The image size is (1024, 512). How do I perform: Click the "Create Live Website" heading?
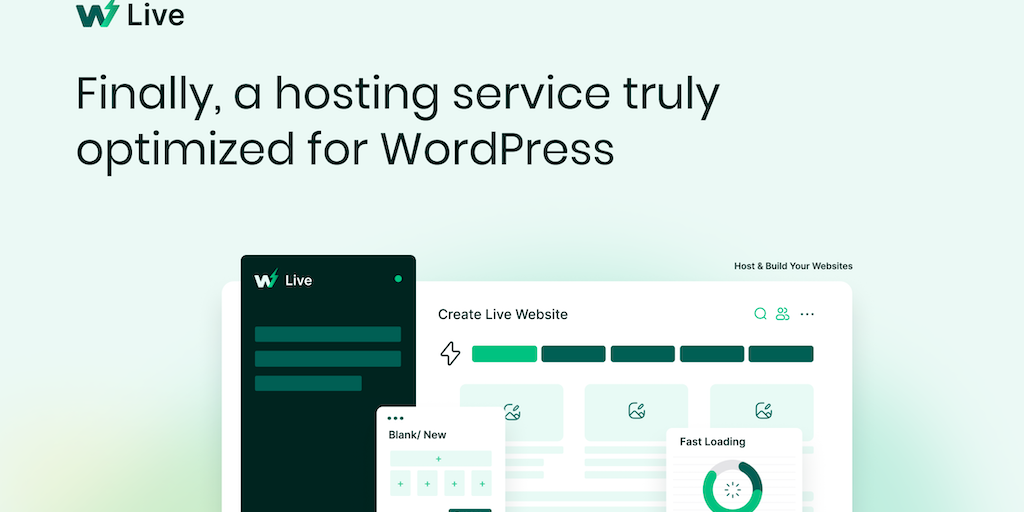click(x=503, y=314)
